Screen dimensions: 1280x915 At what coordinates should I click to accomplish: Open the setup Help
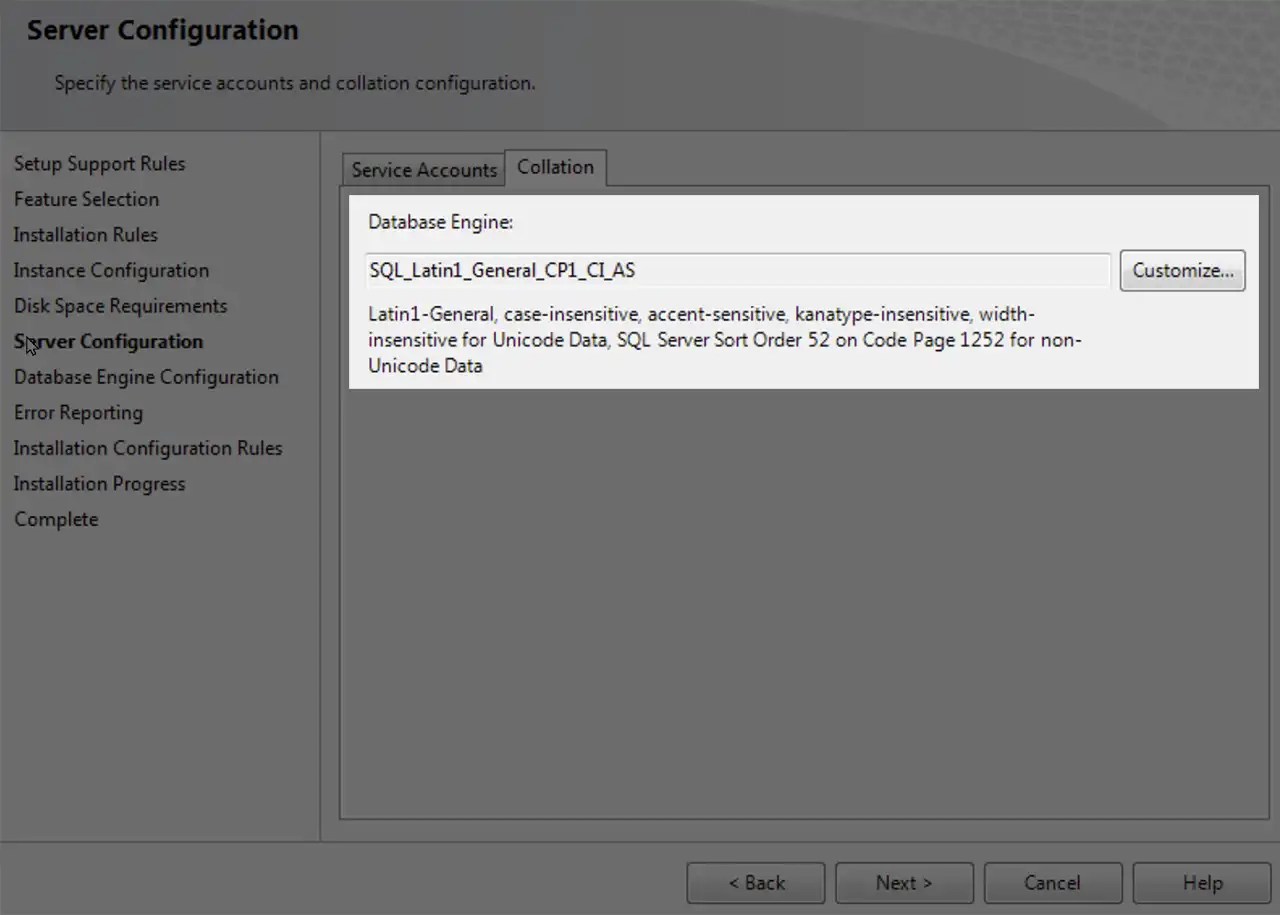(x=1201, y=882)
